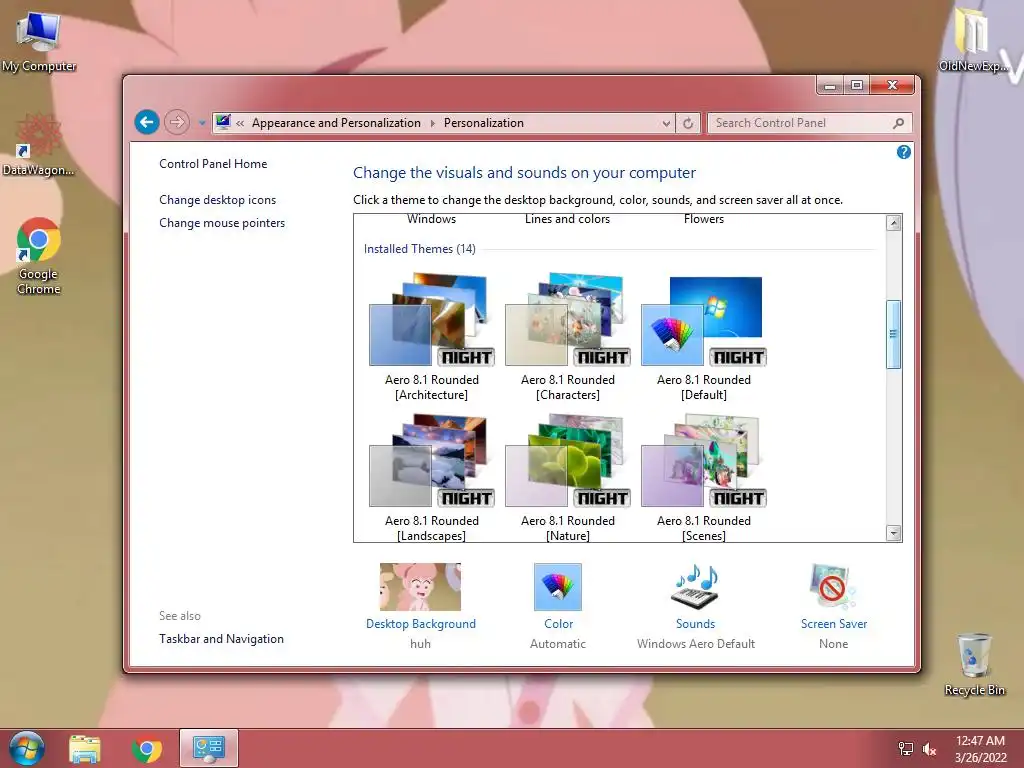Click the theme list scroll up arrow
Image resolution: width=1024 pixels, height=768 pixels.
(x=893, y=223)
